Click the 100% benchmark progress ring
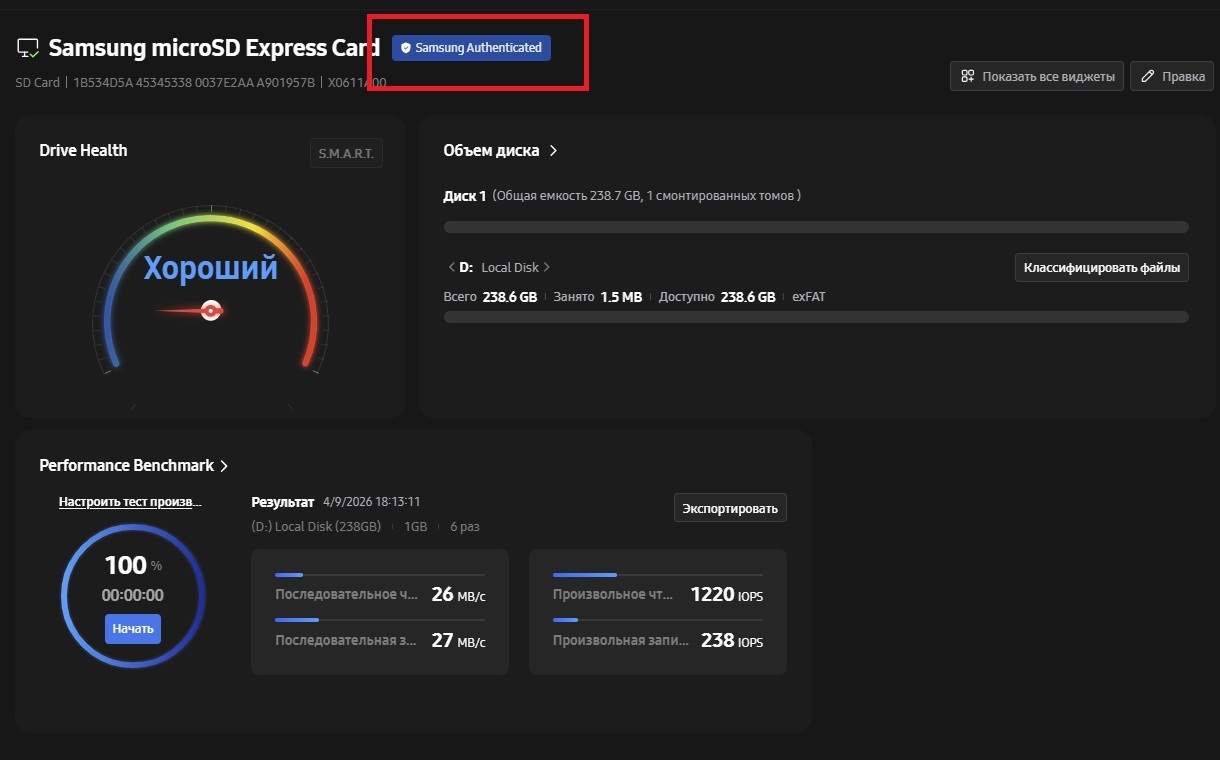 (133, 595)
